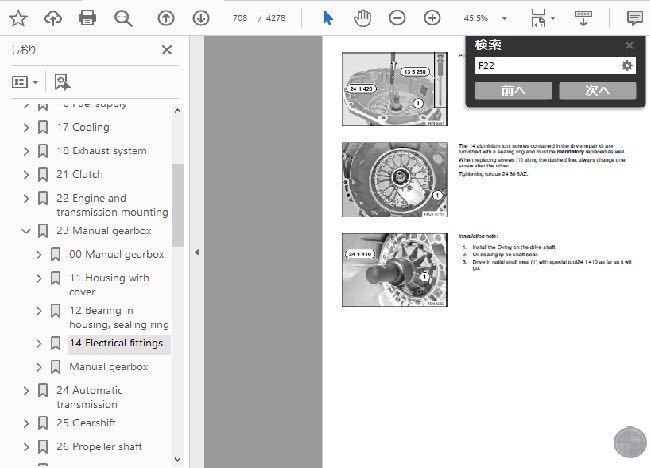Click the page number field showing 708
This screenshot has width=650, height=468.
click(x=240, y=18)
